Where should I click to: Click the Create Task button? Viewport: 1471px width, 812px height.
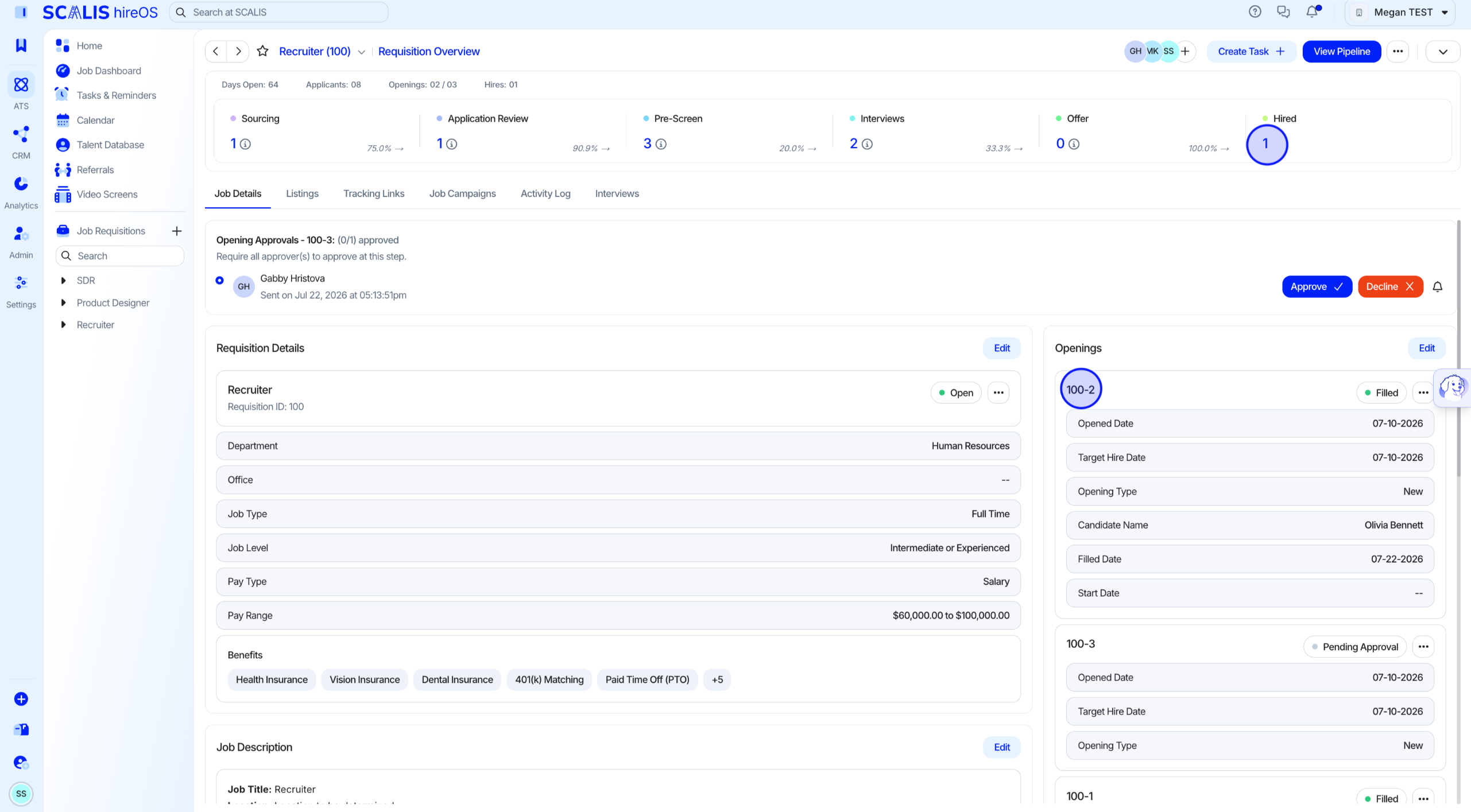click(1252, 51)
